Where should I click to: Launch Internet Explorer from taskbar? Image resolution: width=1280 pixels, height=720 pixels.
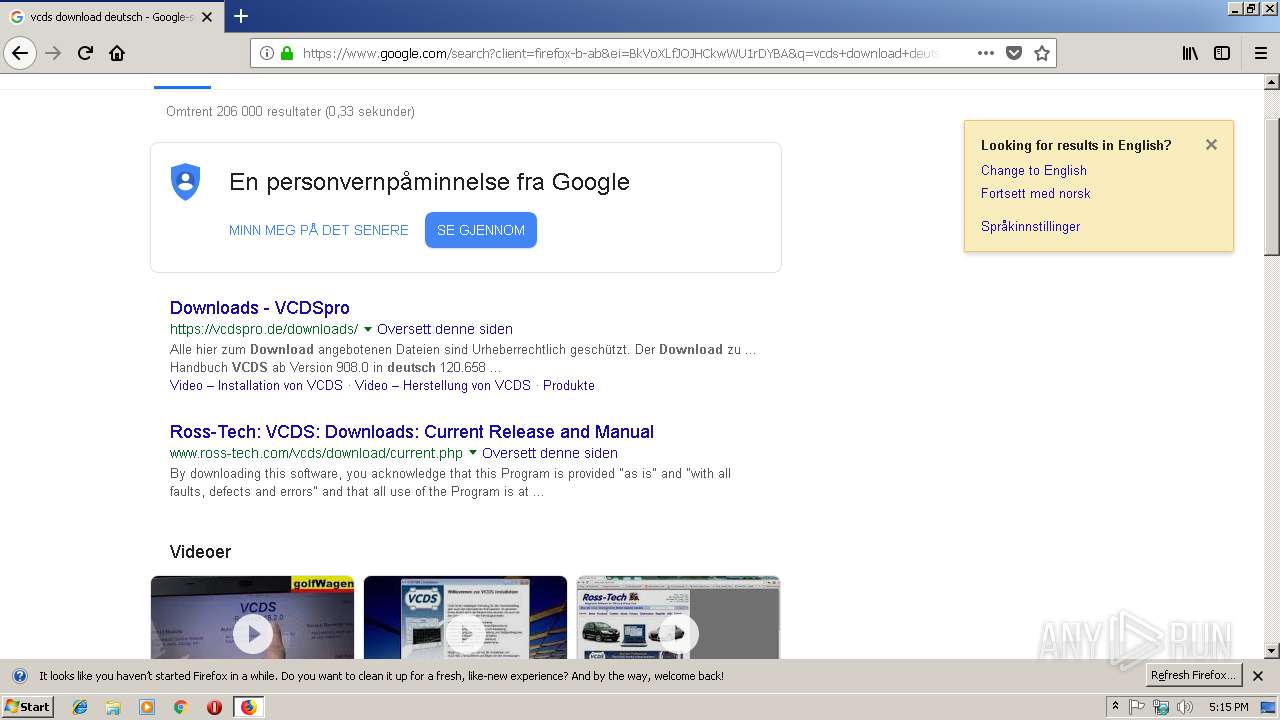coord(80,707)
